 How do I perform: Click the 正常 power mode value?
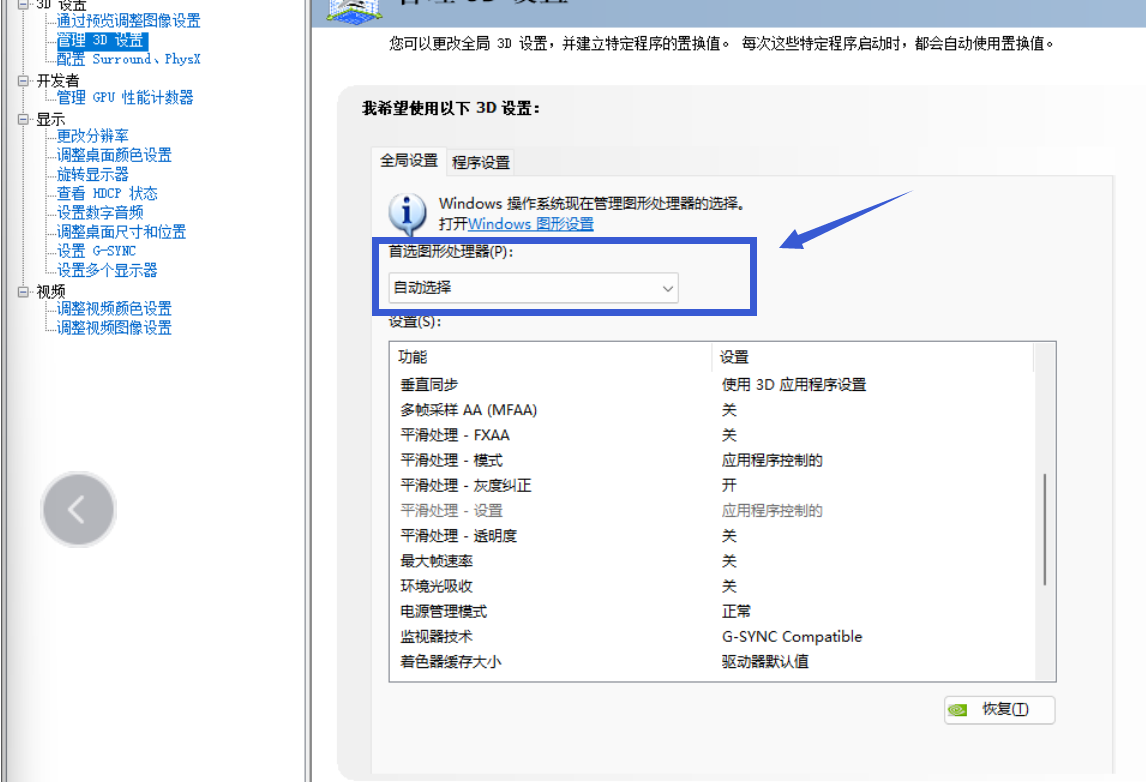click(x=736, y=612)
